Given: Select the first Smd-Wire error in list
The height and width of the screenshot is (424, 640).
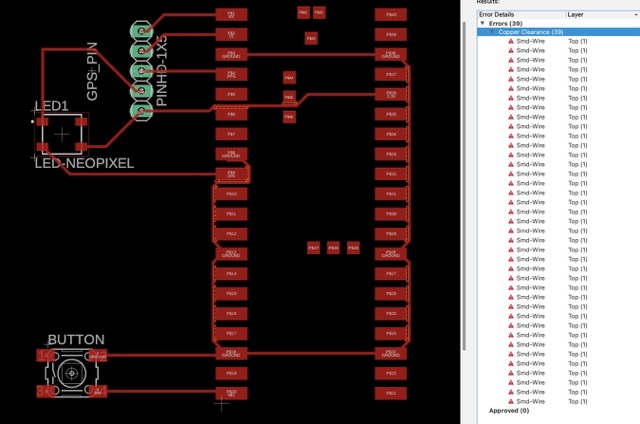Looking at the screenshot, I should (x=530, y=41).
